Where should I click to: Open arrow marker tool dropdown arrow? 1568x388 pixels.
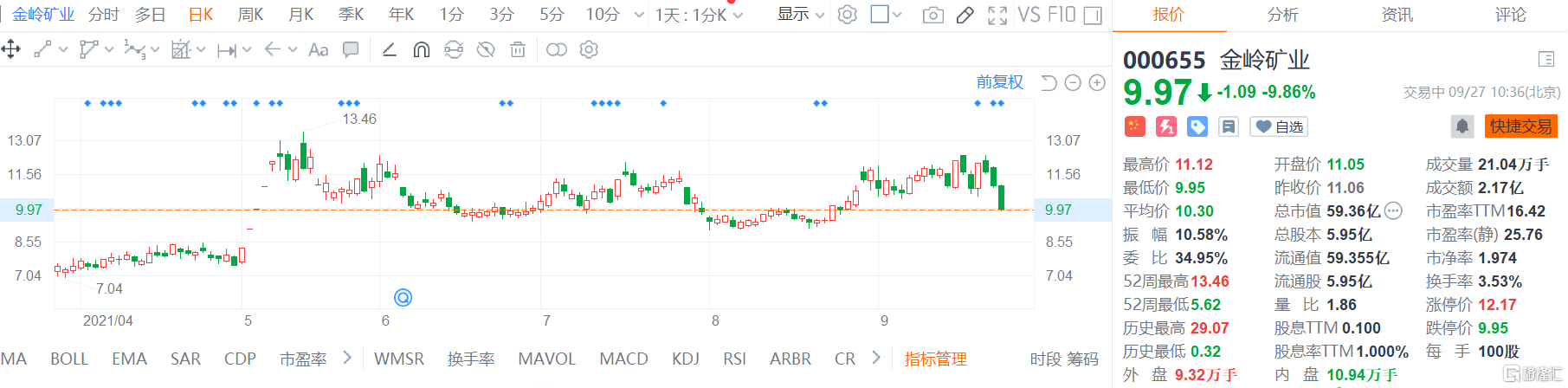(293, 50)
